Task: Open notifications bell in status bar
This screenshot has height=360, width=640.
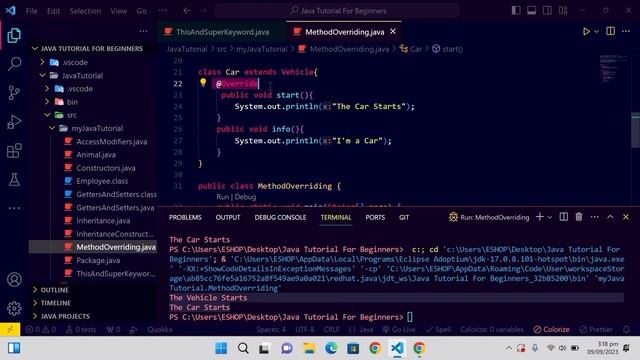Action: (x=626, y=329)
